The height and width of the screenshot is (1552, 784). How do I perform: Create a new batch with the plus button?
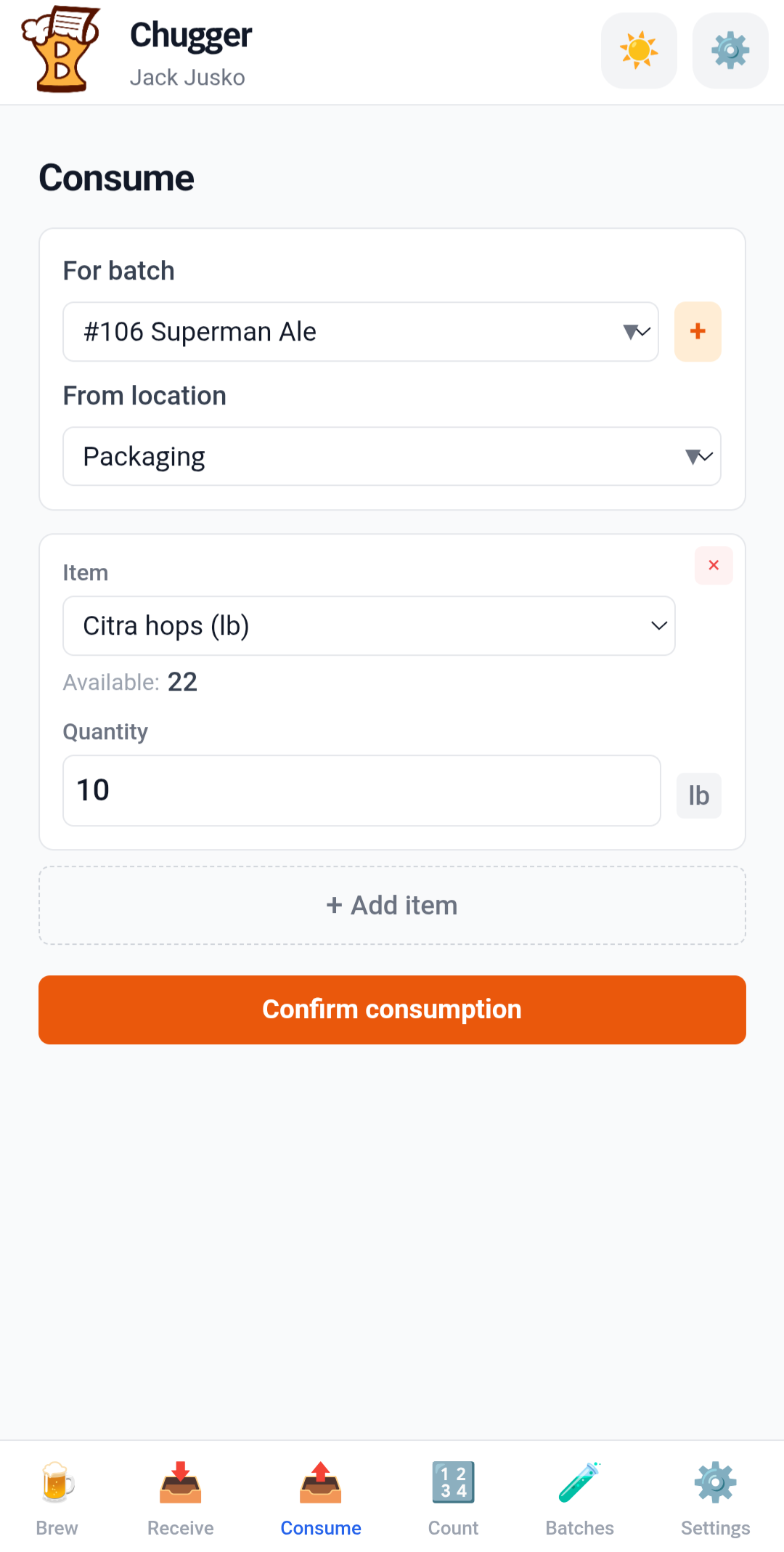[x=697, y=331]
